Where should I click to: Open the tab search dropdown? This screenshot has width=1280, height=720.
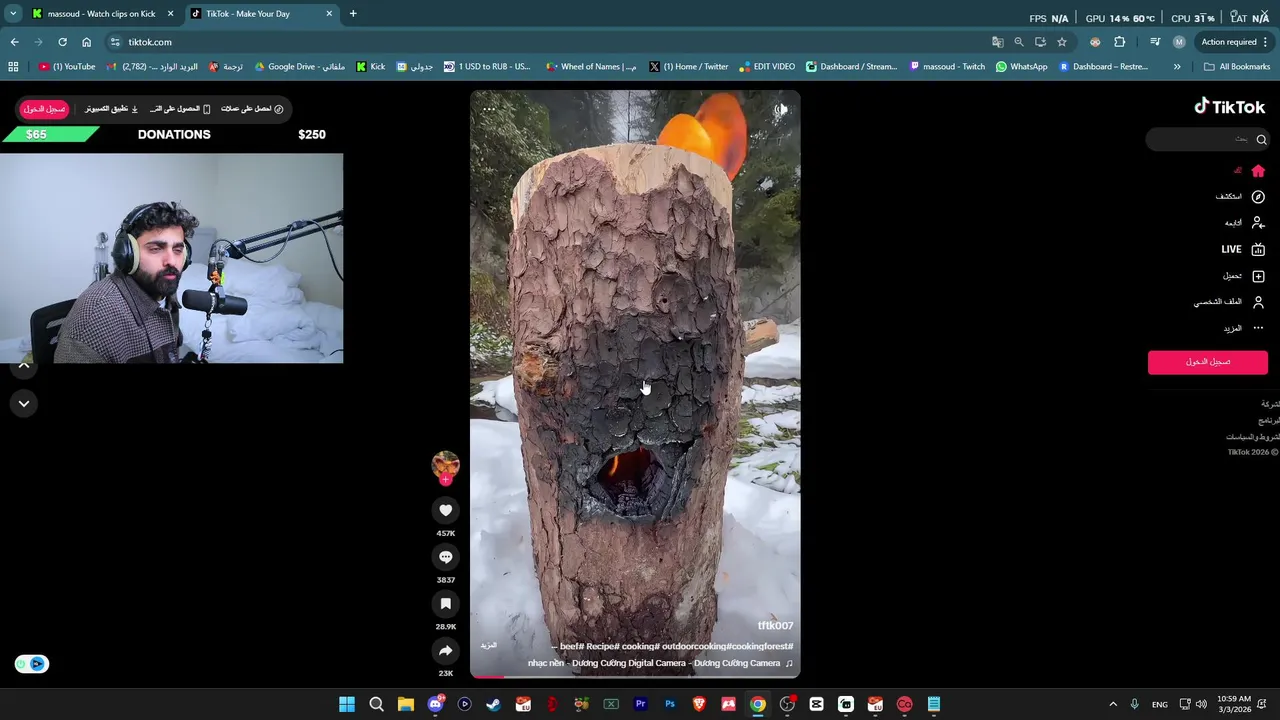coord(13,14)
